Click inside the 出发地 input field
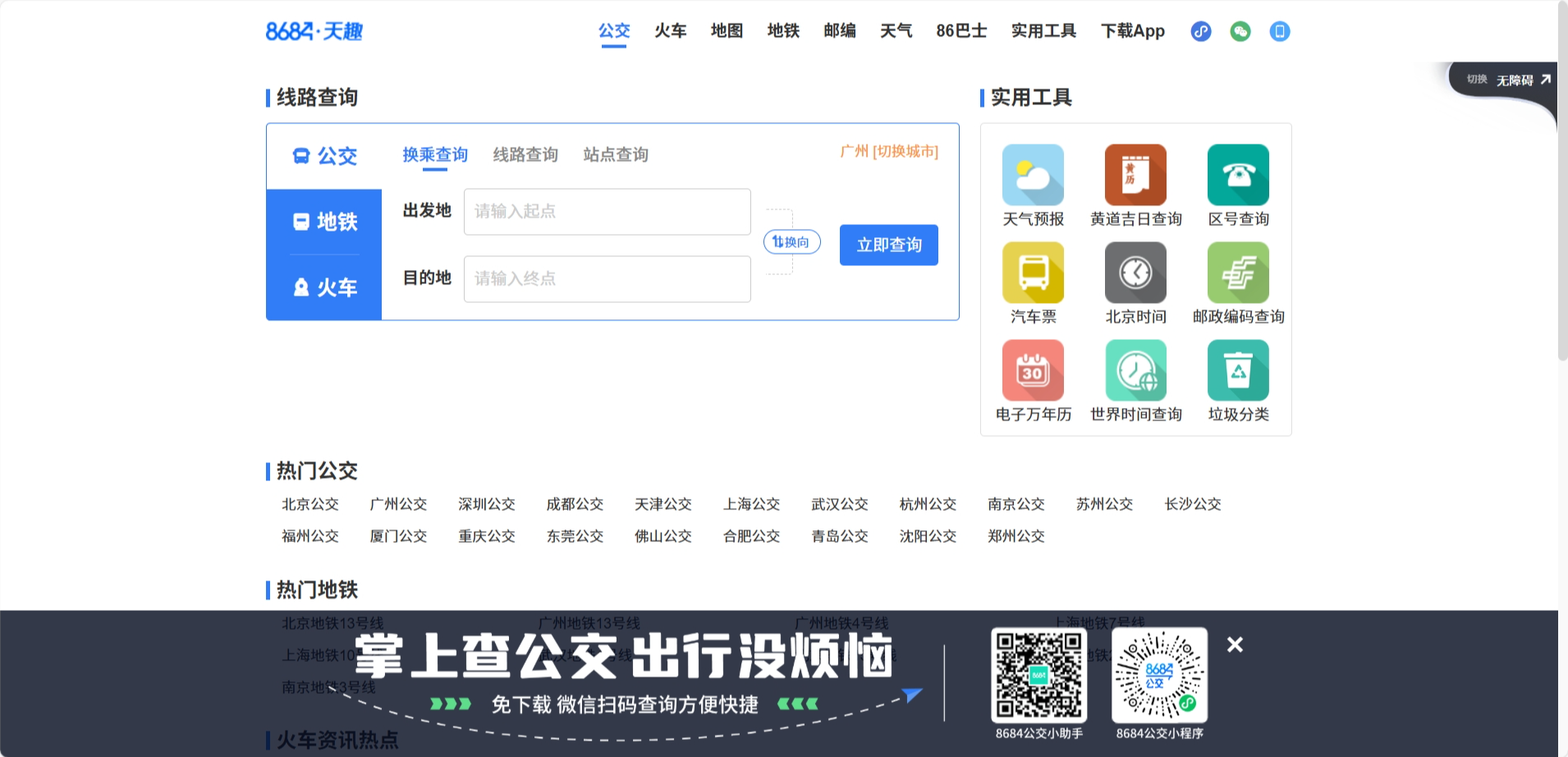 pyautogui.click(x=607, y=211)
